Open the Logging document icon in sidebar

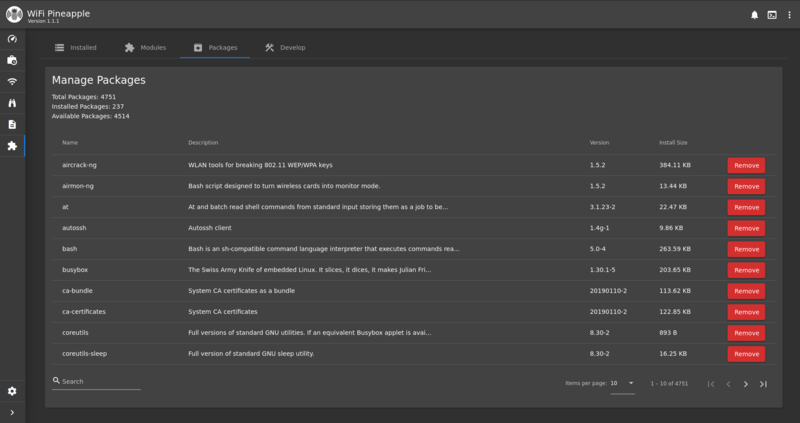[x=12, y=124]
